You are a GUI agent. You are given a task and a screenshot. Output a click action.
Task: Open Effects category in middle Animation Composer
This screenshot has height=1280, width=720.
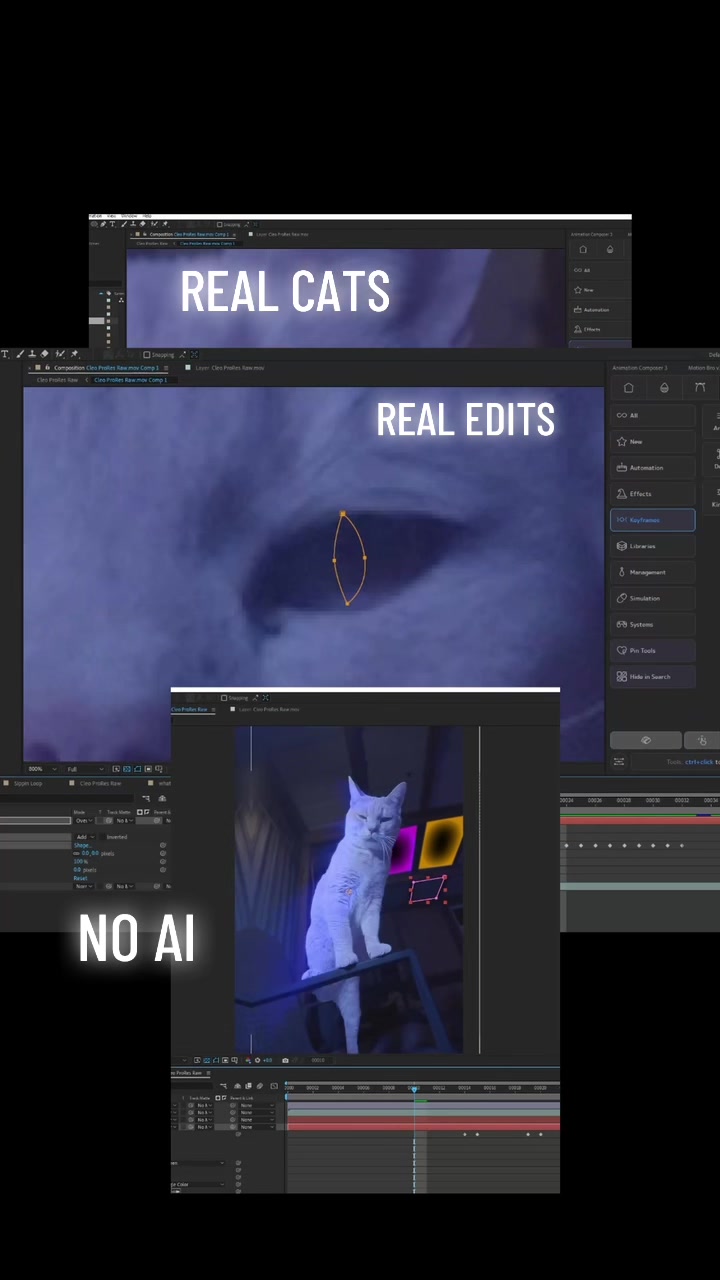tap(652, 493)
